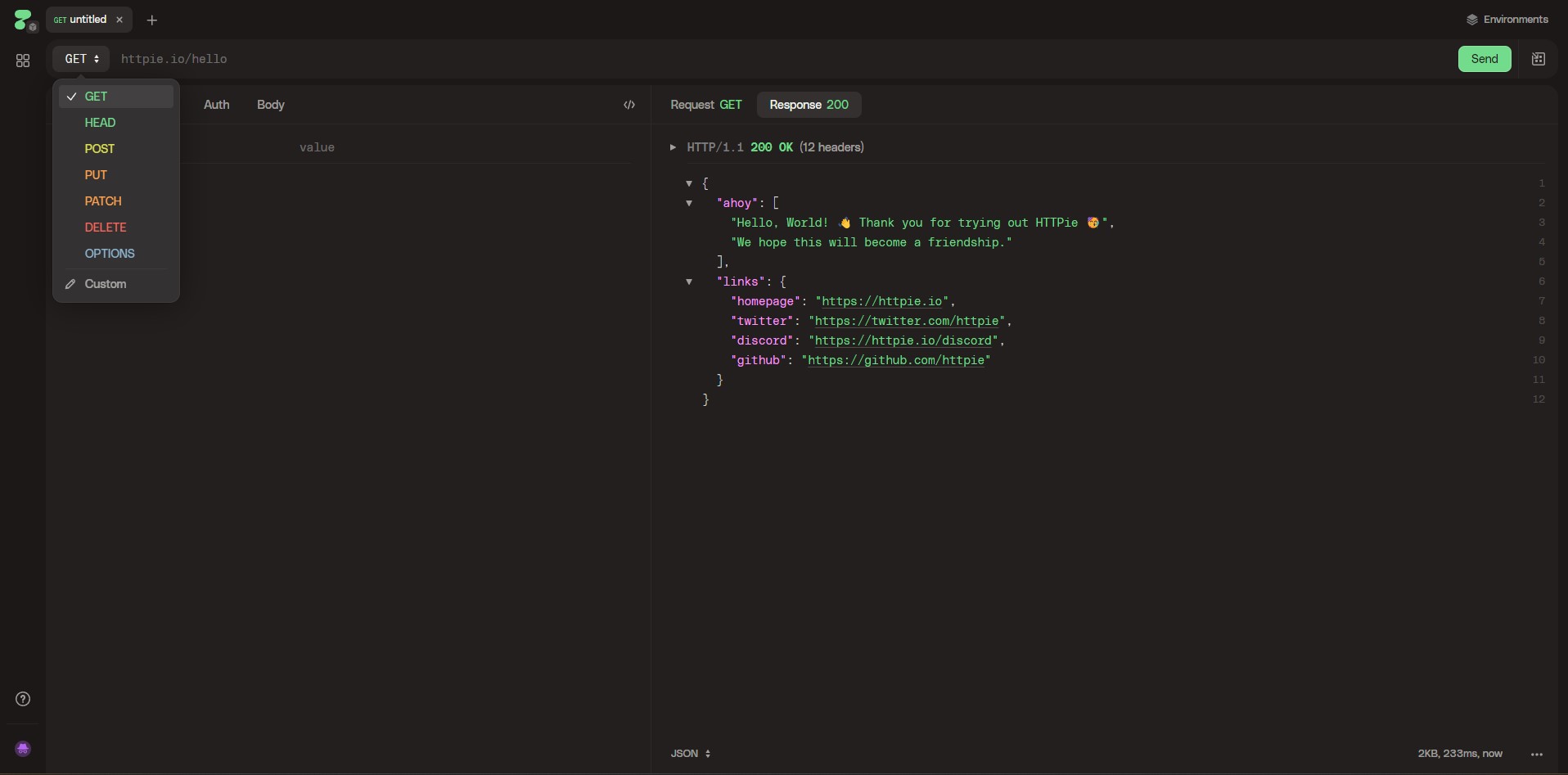Open the httpie.io/discord link
The image size is (1568, 775).
point(903,340)
